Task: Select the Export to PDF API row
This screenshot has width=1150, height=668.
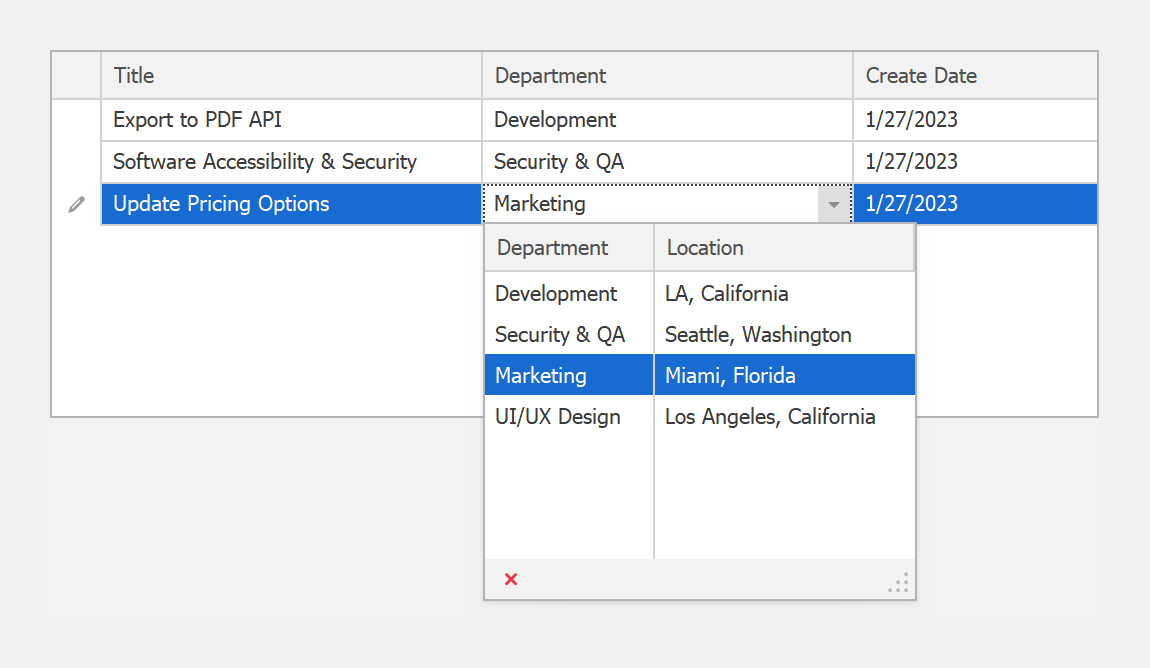Action: (290, 120)
